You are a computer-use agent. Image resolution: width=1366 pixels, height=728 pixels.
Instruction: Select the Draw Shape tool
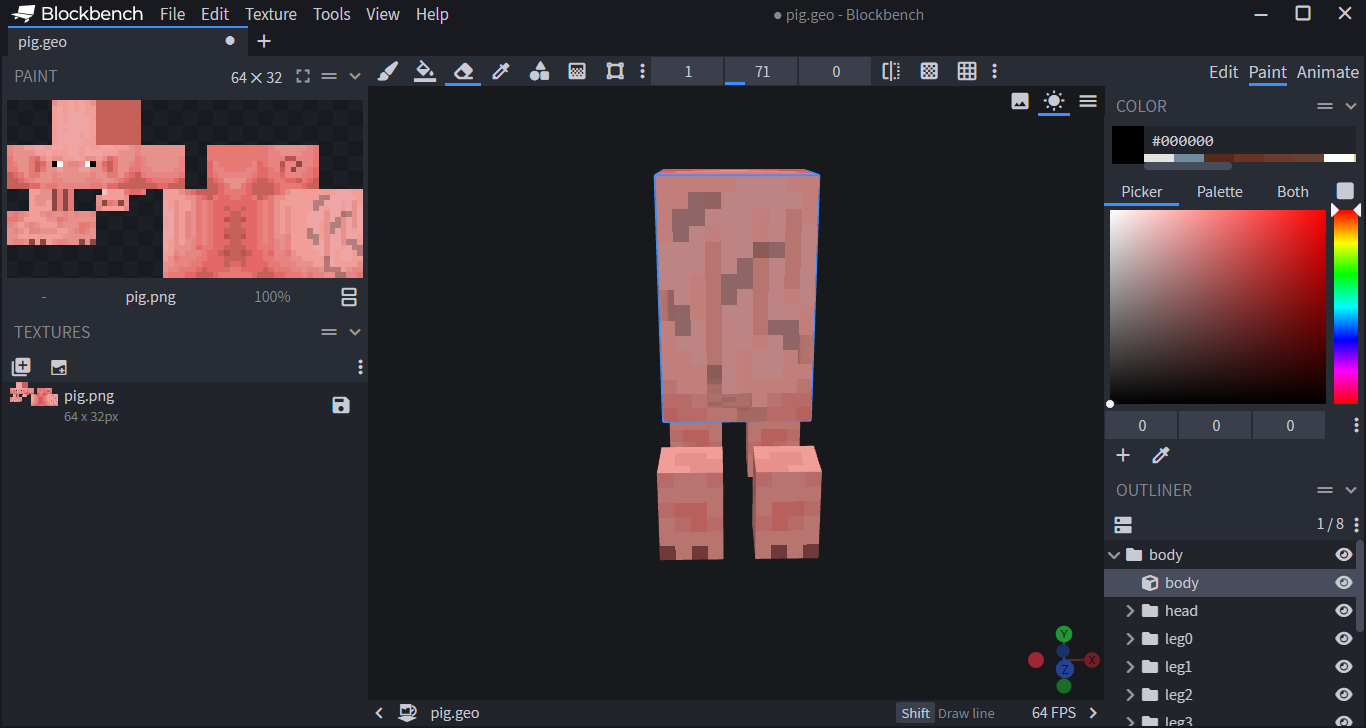(x=539, y=71)
